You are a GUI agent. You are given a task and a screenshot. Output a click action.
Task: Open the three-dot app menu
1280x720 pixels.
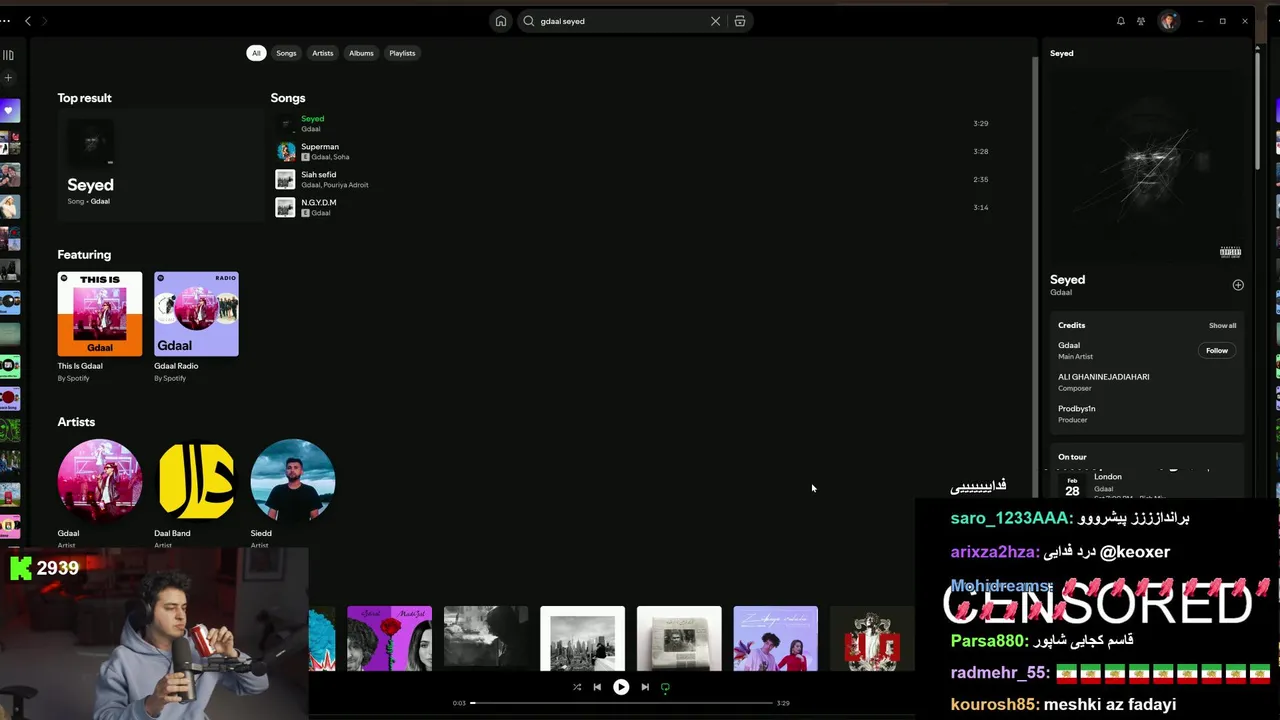pos(6,21)
